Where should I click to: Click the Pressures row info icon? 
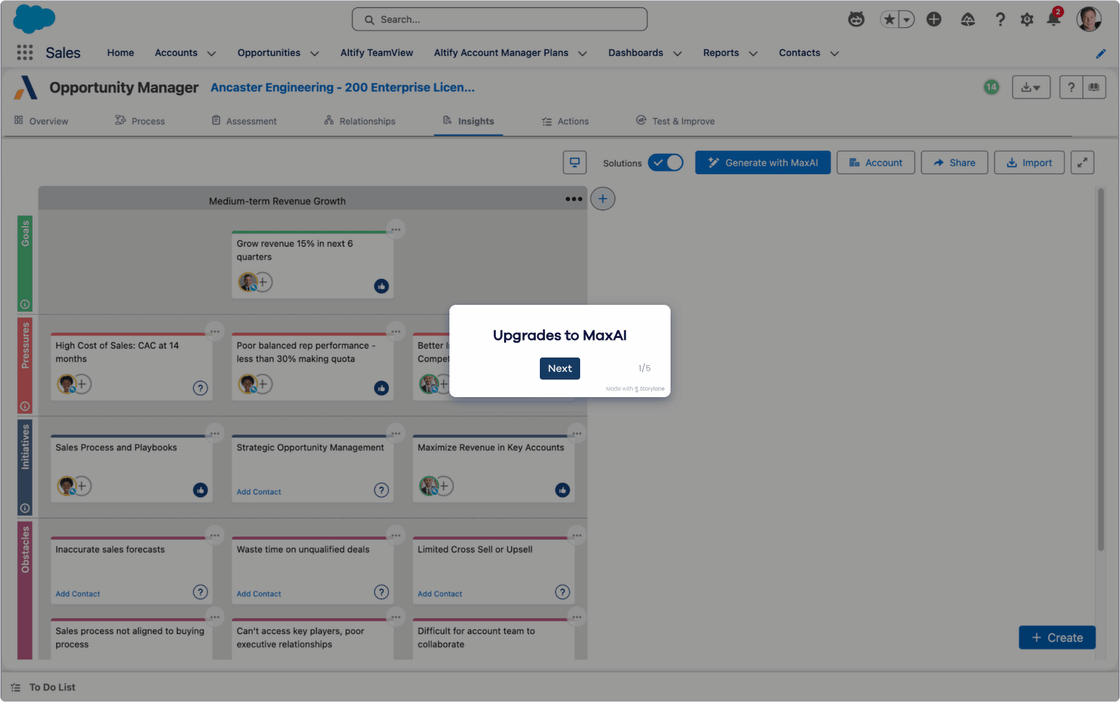[x=25, y=406]
